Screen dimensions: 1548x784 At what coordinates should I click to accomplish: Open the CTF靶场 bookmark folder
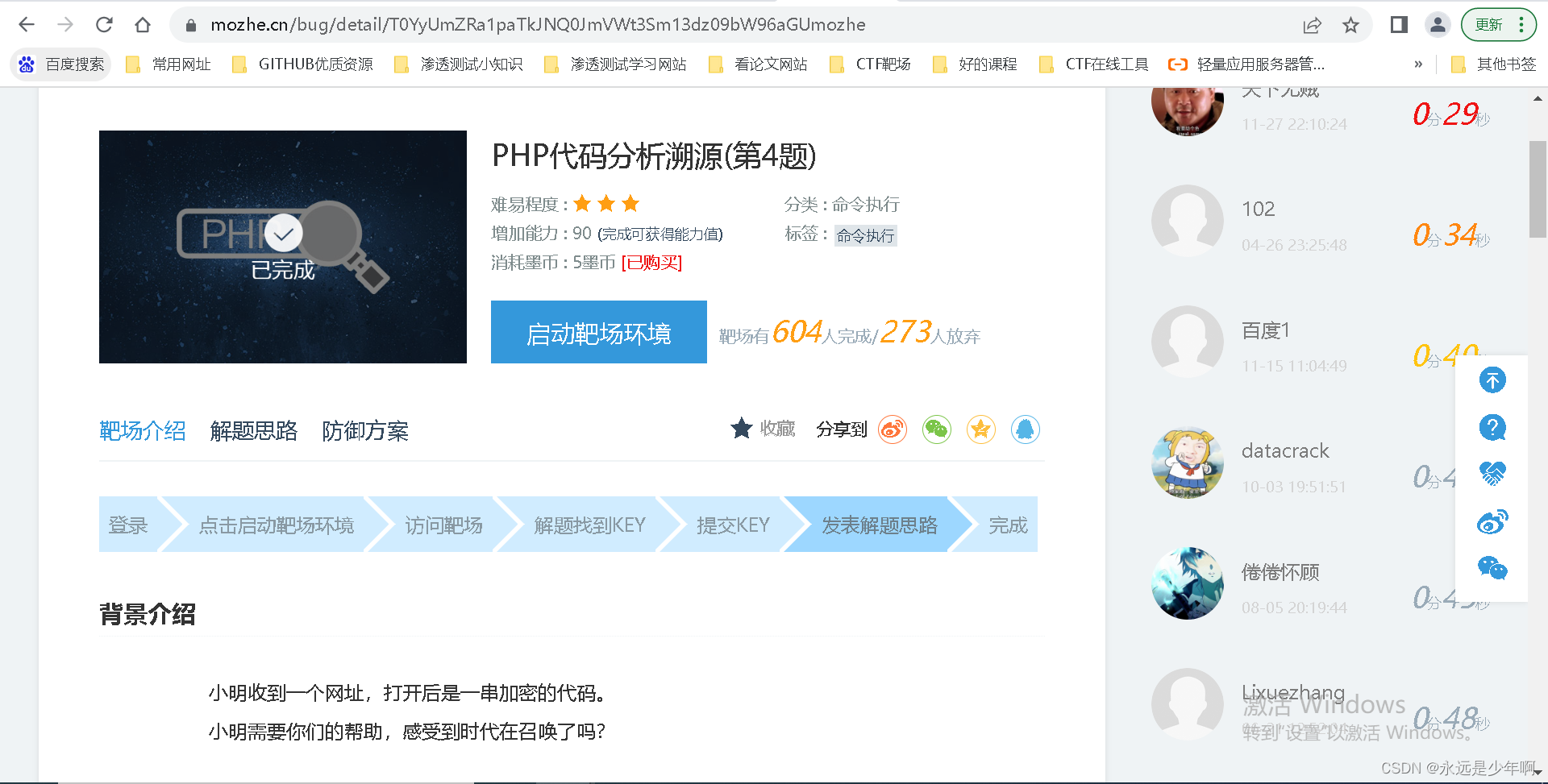(870, 64)
